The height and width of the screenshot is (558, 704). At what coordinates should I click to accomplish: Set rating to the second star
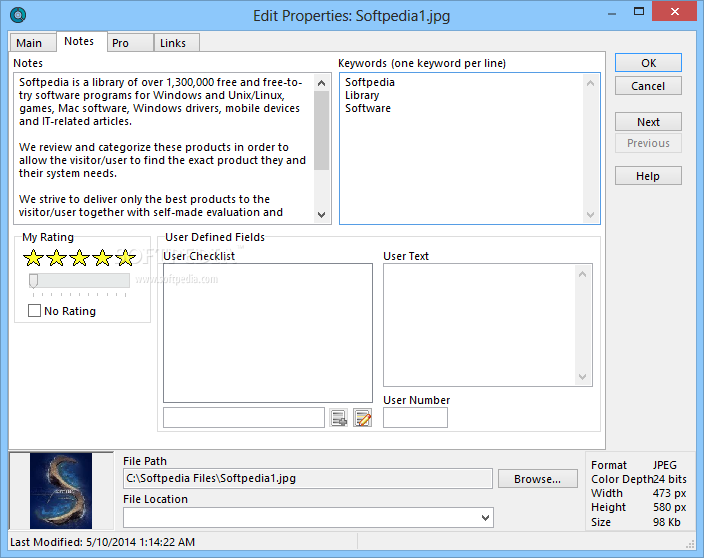coord(57,258)
